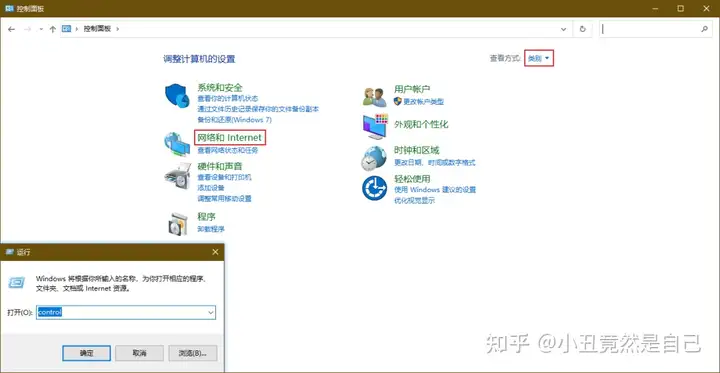Open 使用 Windows 建议的设置 link
Viewport: 720px width, 373px height.
point(435,190)
